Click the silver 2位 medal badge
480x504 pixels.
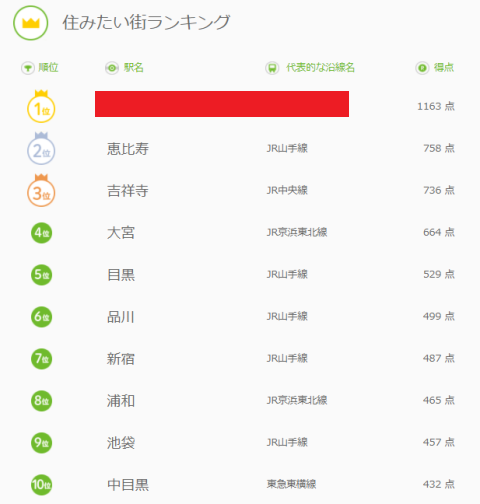coord(41,148)
